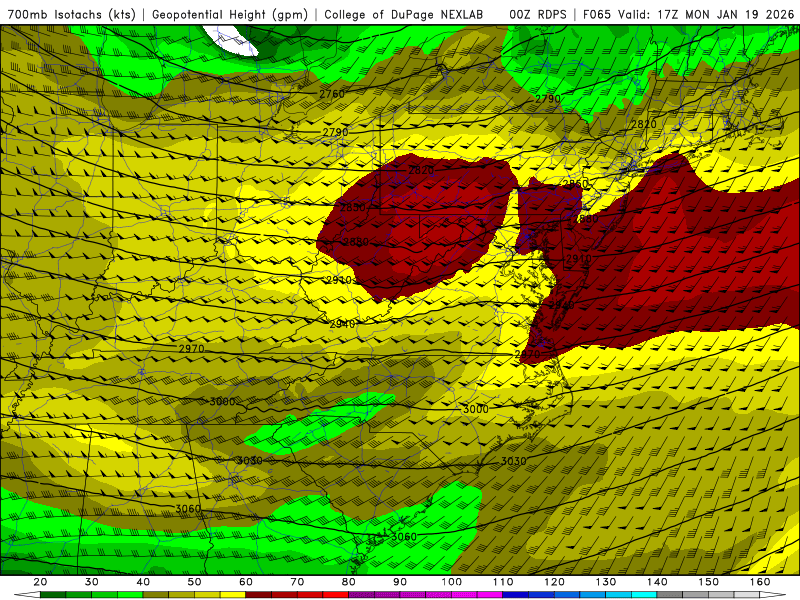Image resolution: width=800 pixels, height=600 pixels.
Task: Select the 60 kt value on legend
Action: (x=246, y=582)
